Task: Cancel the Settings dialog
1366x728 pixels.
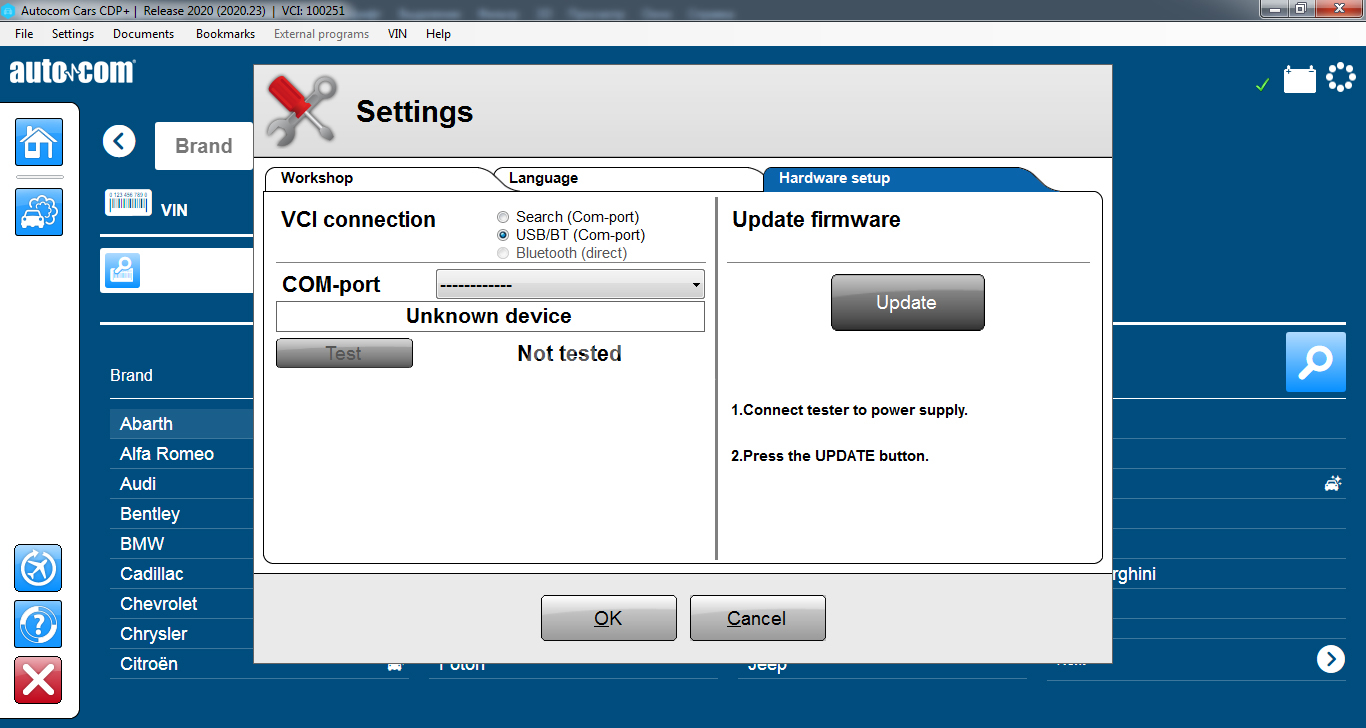Action: click(x=758, y=618)
